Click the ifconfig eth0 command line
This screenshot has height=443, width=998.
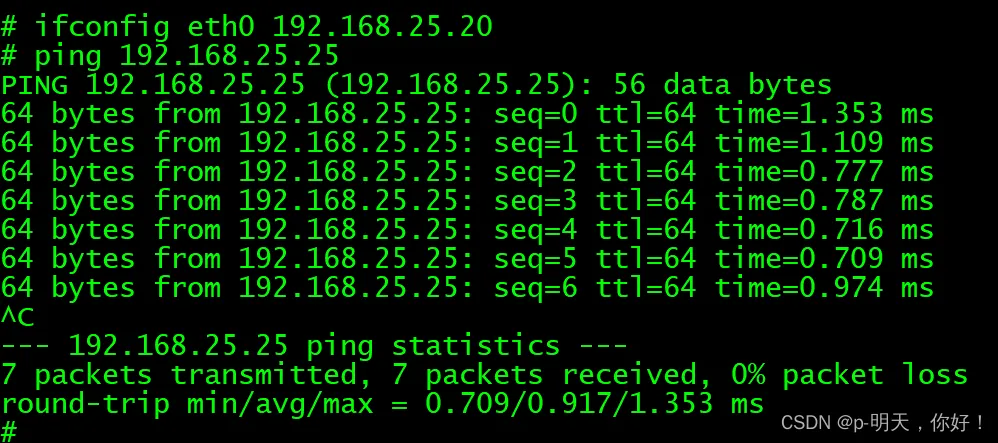coord(247,26)
